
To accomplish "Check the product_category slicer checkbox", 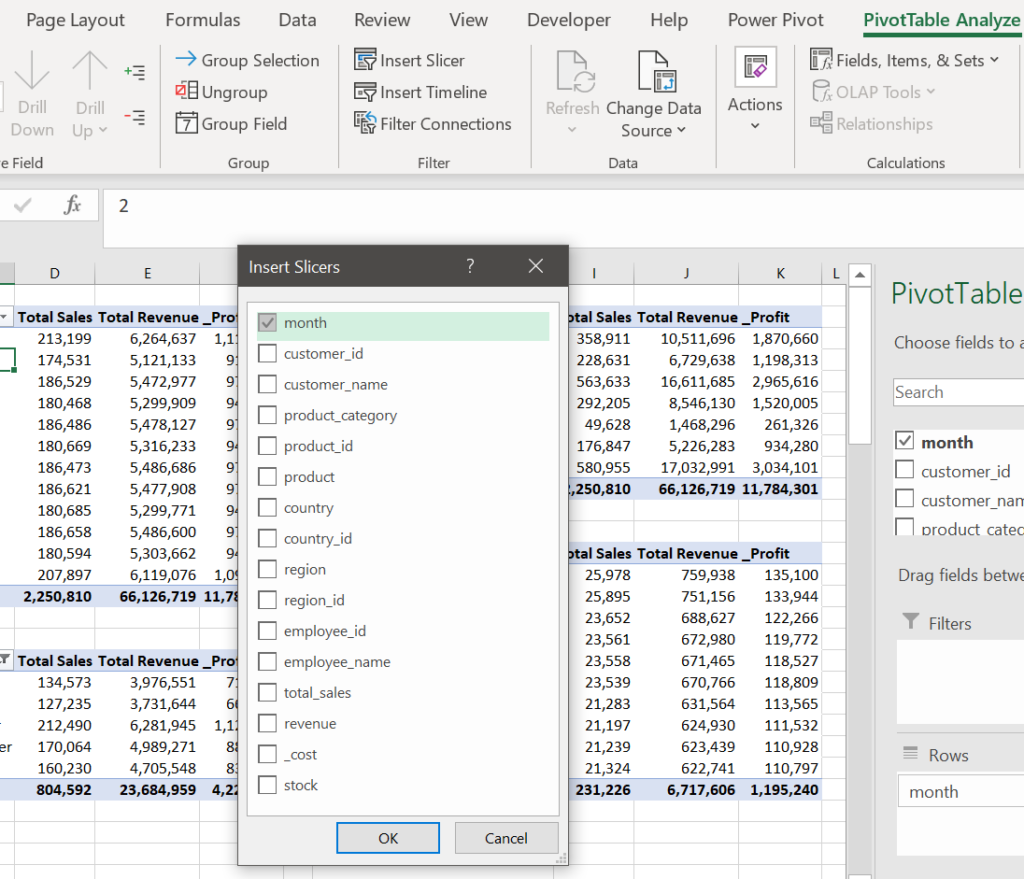I will coord(268,415).
